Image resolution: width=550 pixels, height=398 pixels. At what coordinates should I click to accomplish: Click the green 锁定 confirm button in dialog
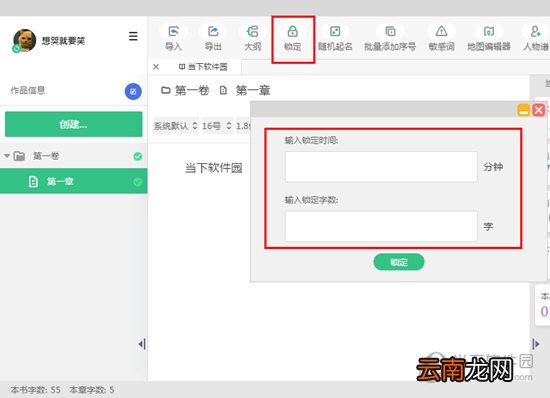[x=399, y=262]
